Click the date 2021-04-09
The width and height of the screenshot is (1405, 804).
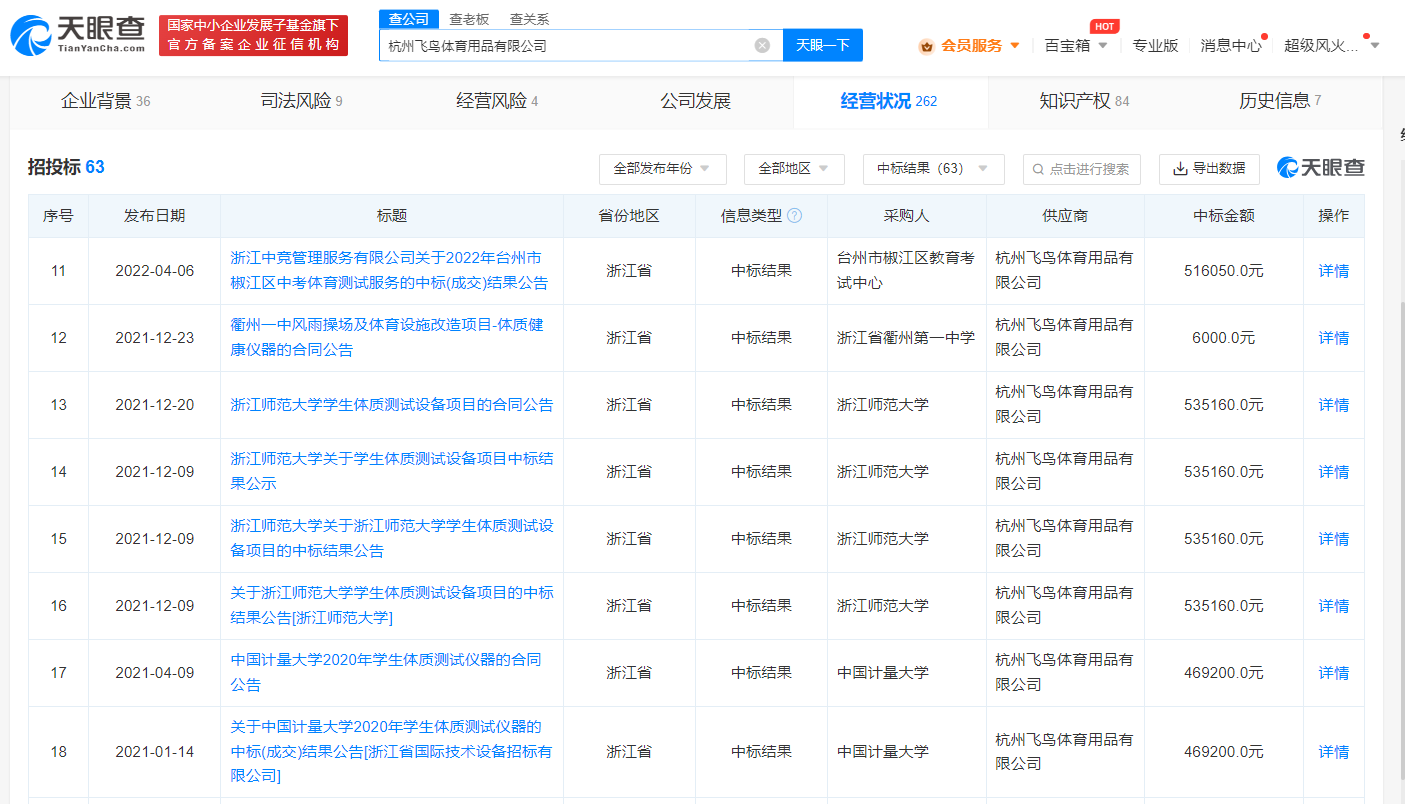pyautogui.click(x=154, y=673)
